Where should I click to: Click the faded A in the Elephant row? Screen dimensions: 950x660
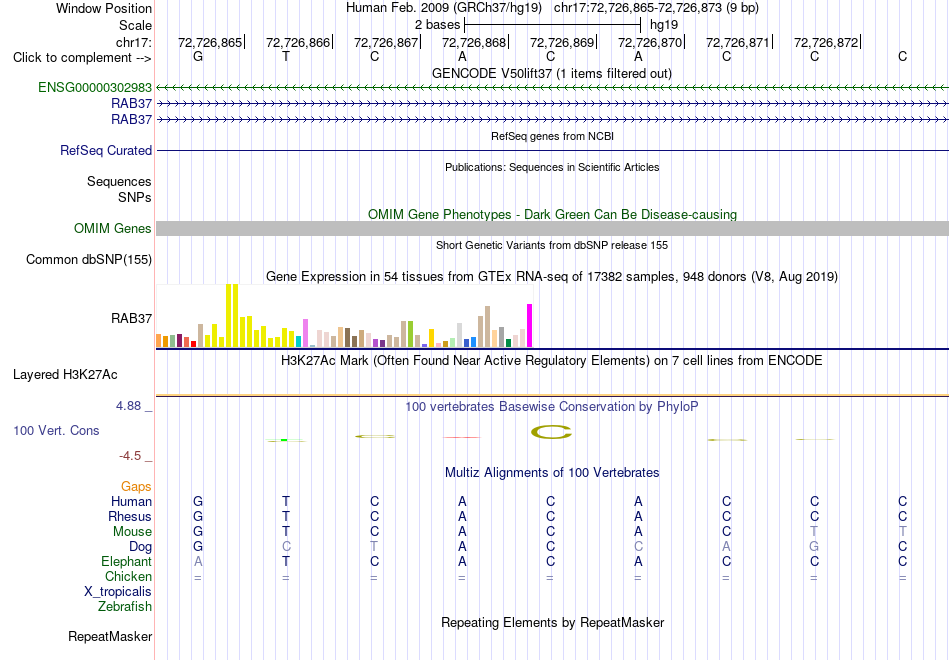tap(198, 562)
